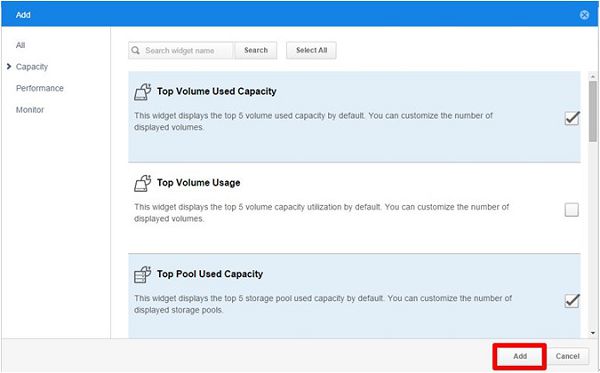The image size is (600, 373).
Task: Focus the Search widget name field
Action: point(188,50)
